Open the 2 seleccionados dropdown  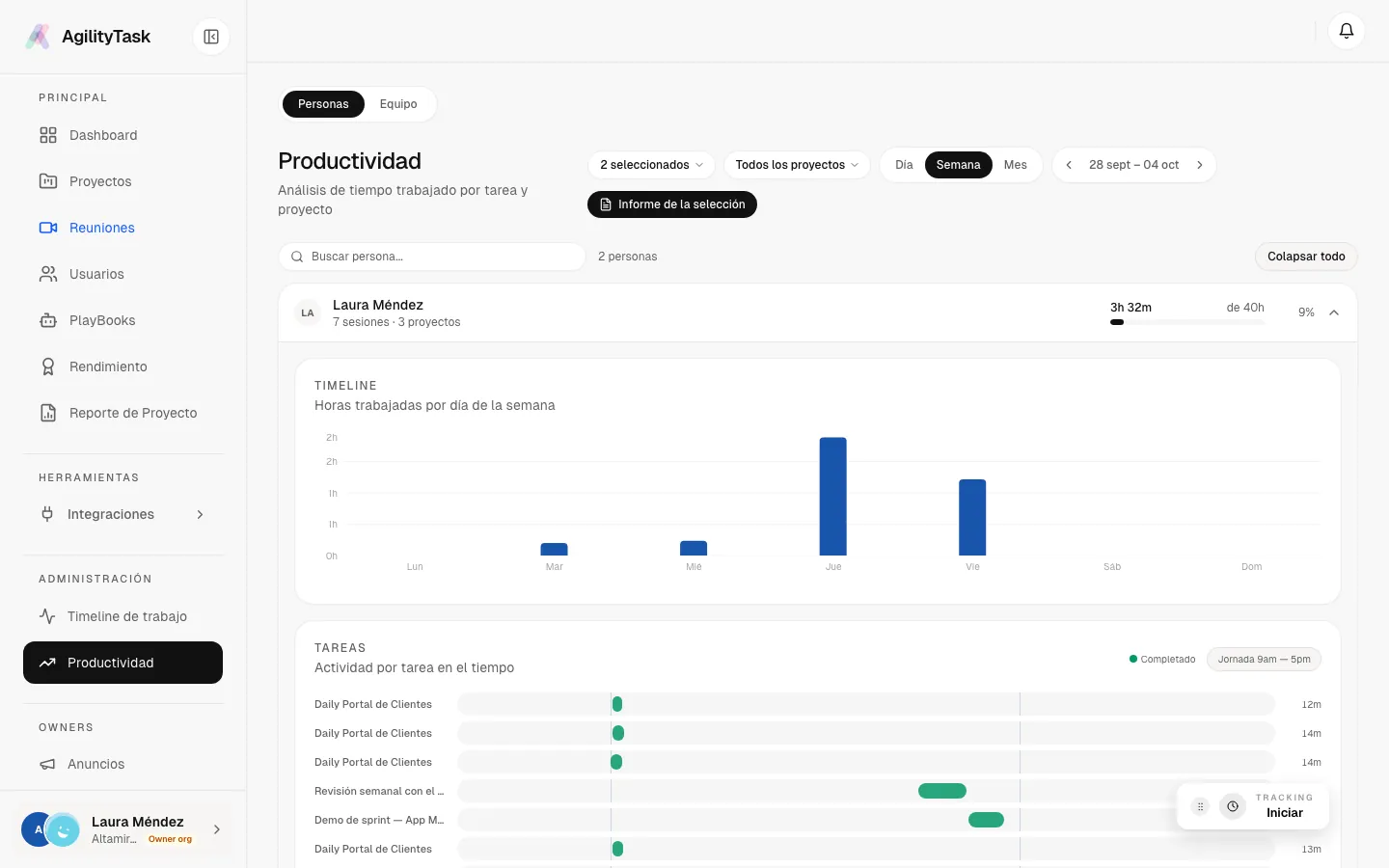[x=652, y=165]
